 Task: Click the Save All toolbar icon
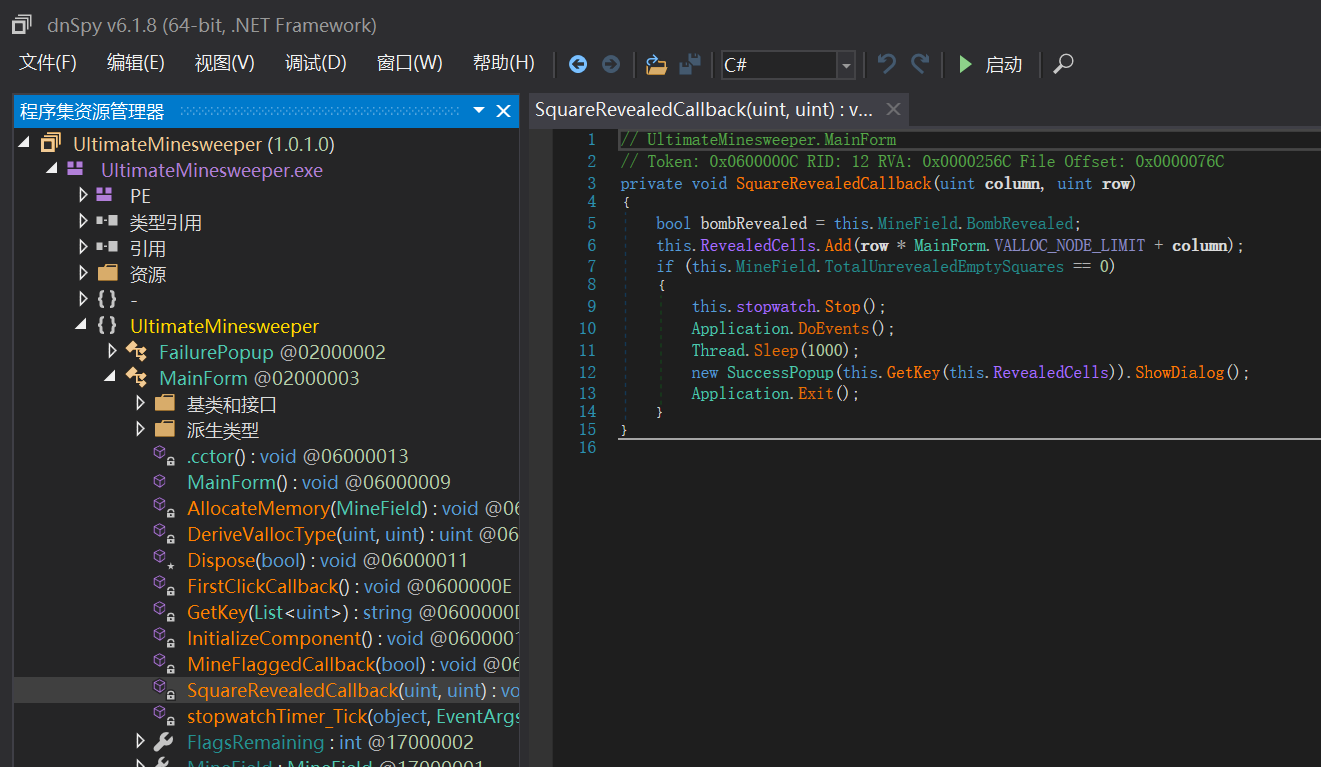pyautogui.click(x=689, y=64)
